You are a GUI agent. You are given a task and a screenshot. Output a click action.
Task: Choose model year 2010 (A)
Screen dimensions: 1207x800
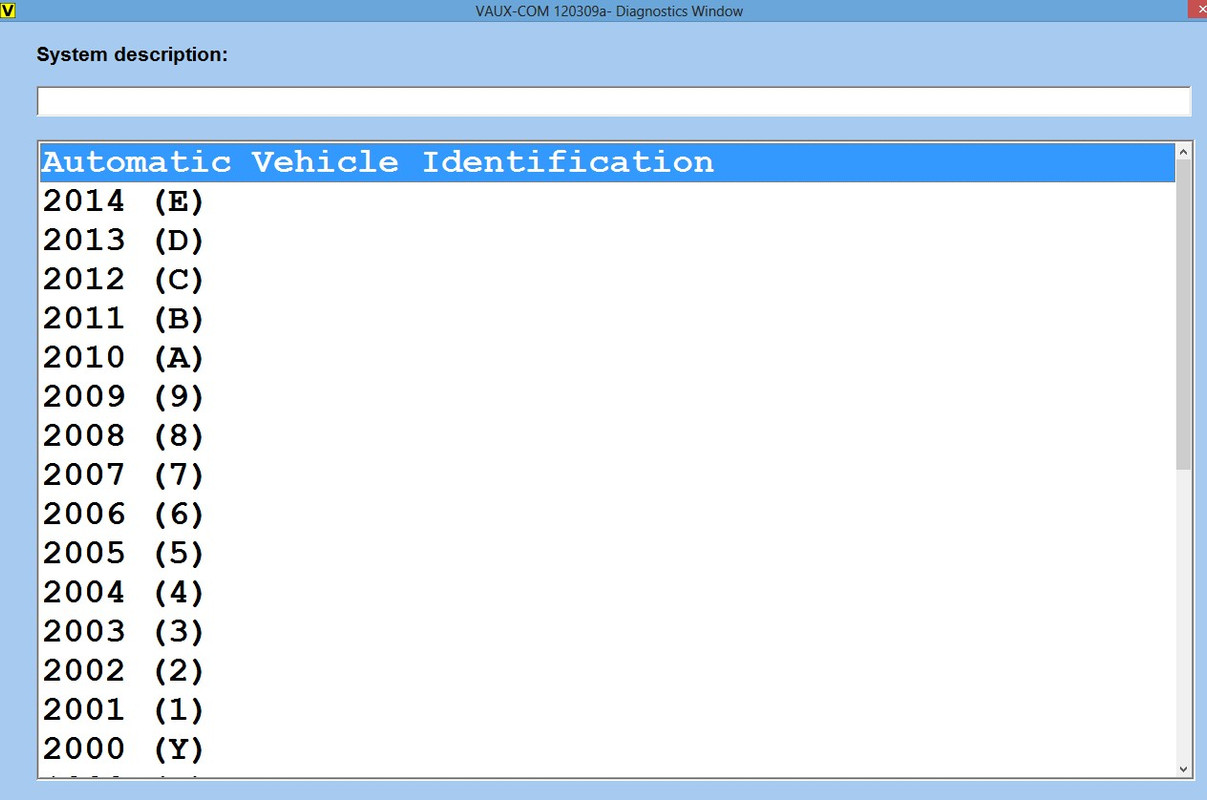tap(608, 357)
